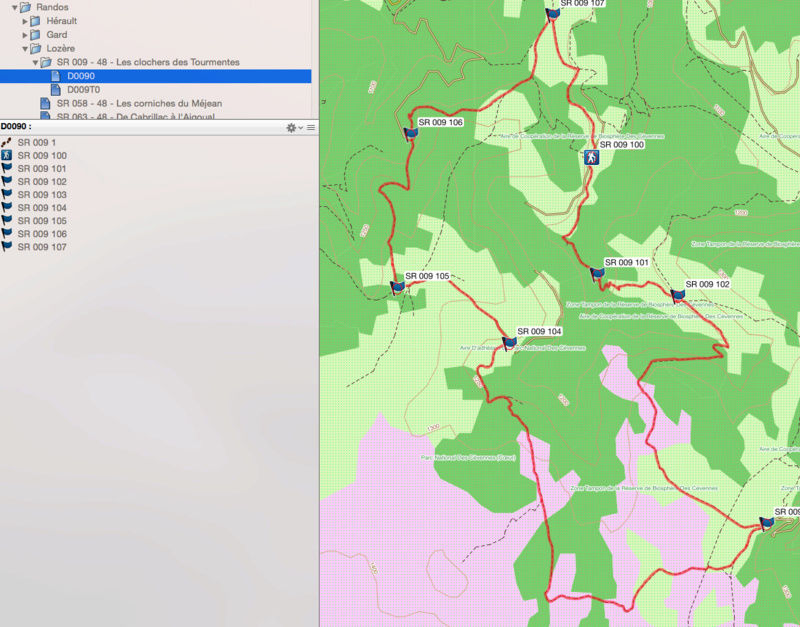Click the Randos folder icon
The height and width of the screenshot is (627, 800).
(x=26, y=7)
